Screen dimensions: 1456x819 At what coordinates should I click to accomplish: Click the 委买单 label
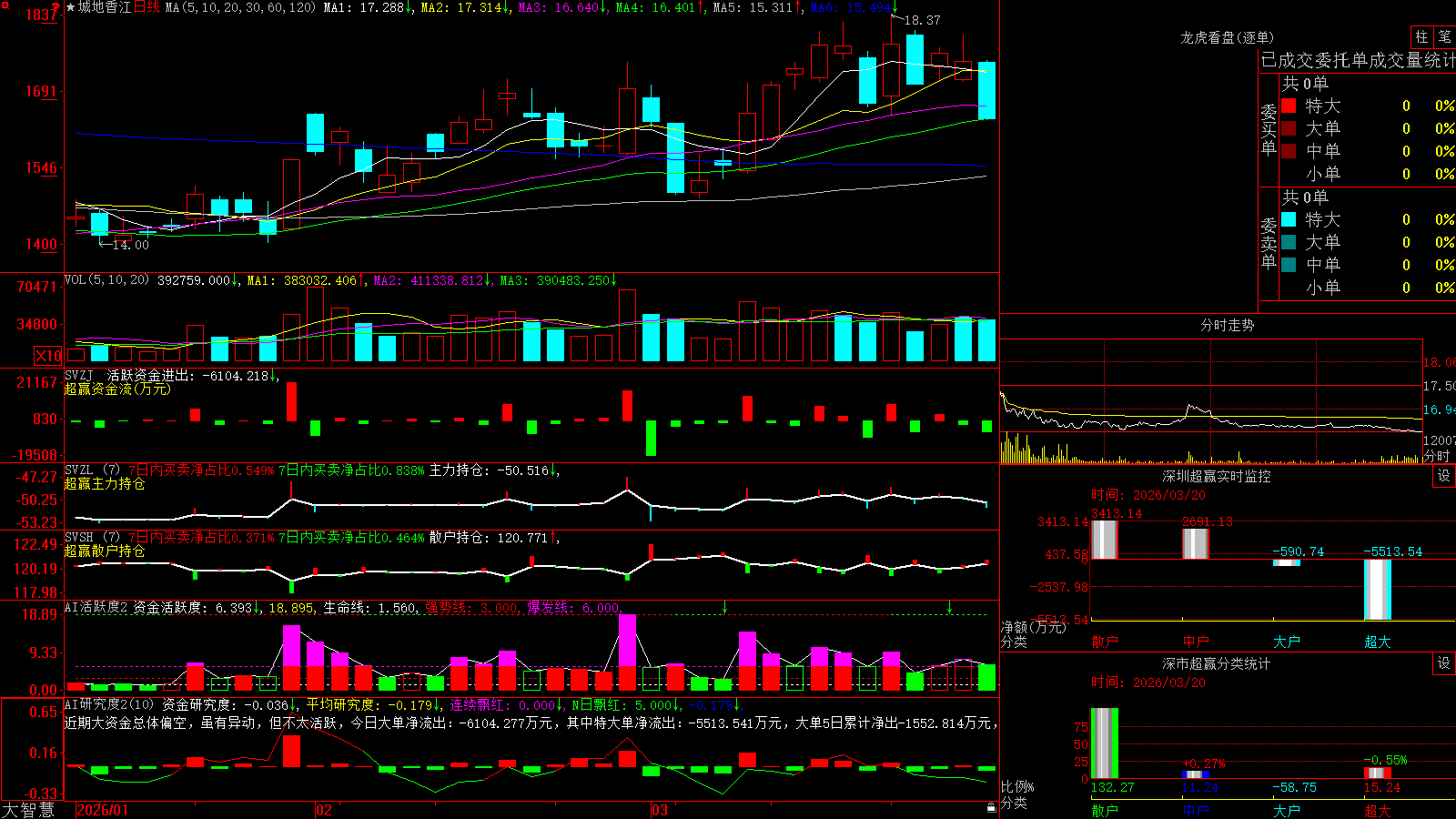[x=1269, y=129]
